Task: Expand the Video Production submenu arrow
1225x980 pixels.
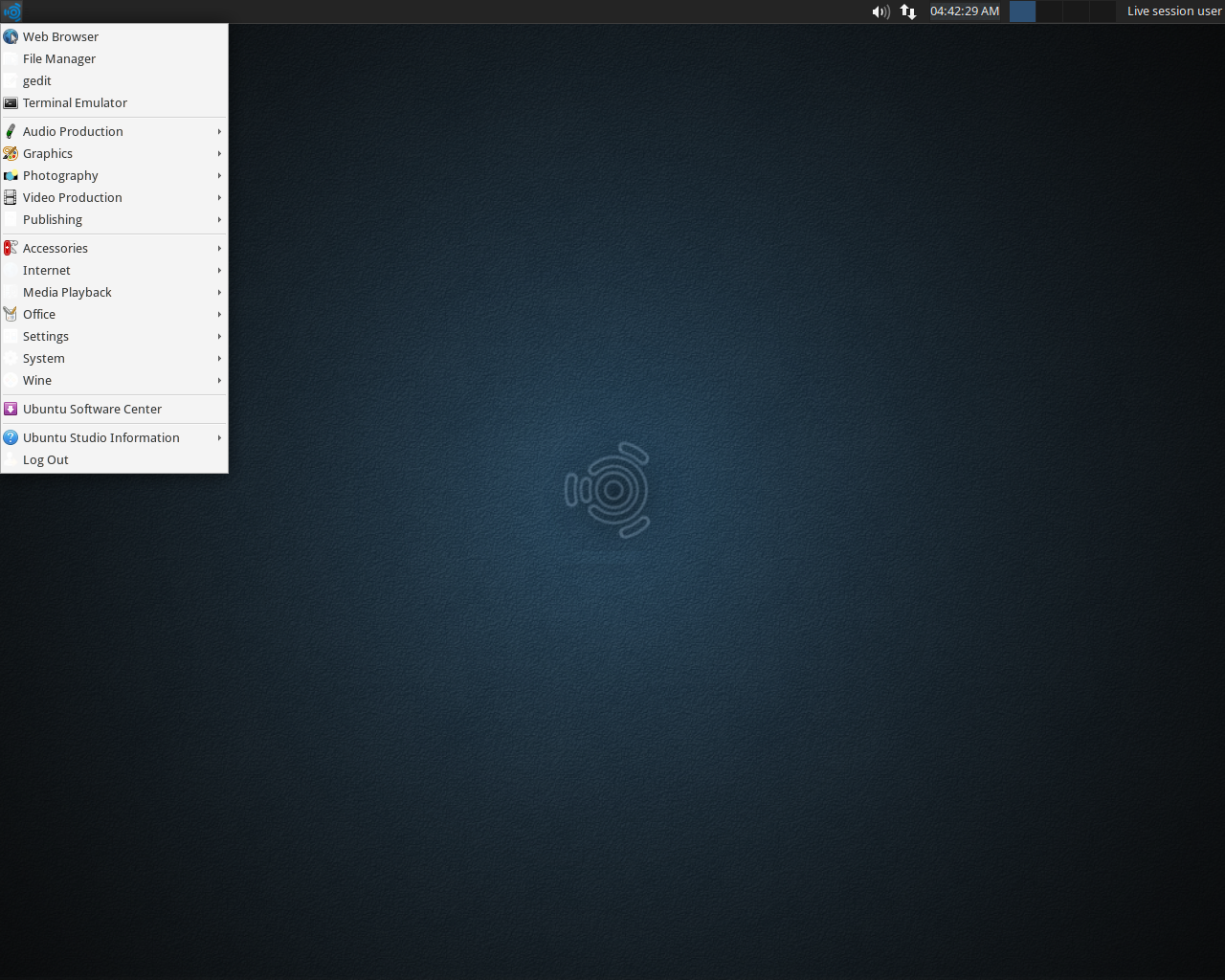Action: tap(219, 197)
